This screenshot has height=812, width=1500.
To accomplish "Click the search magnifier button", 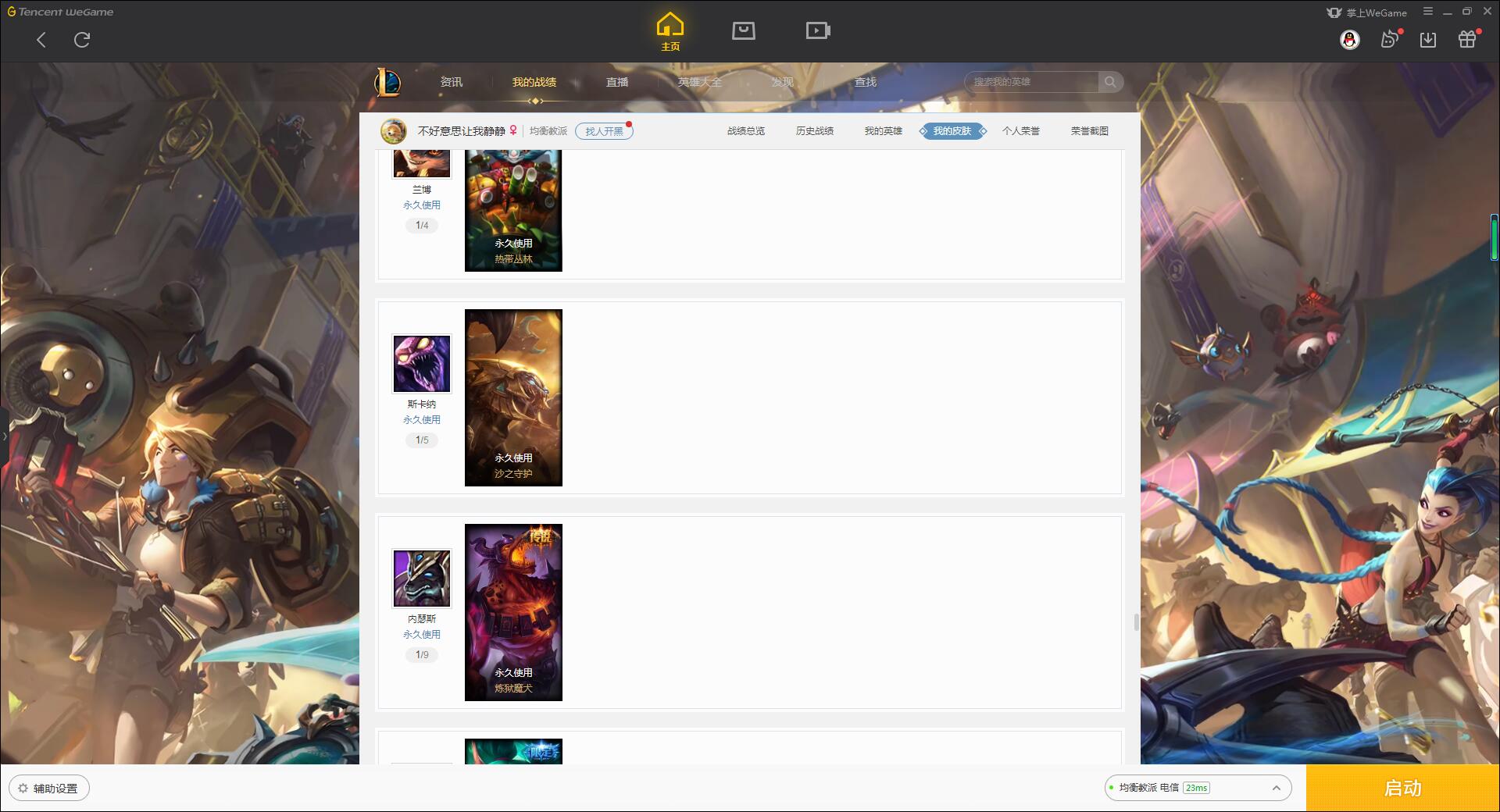I will 1110,82.
